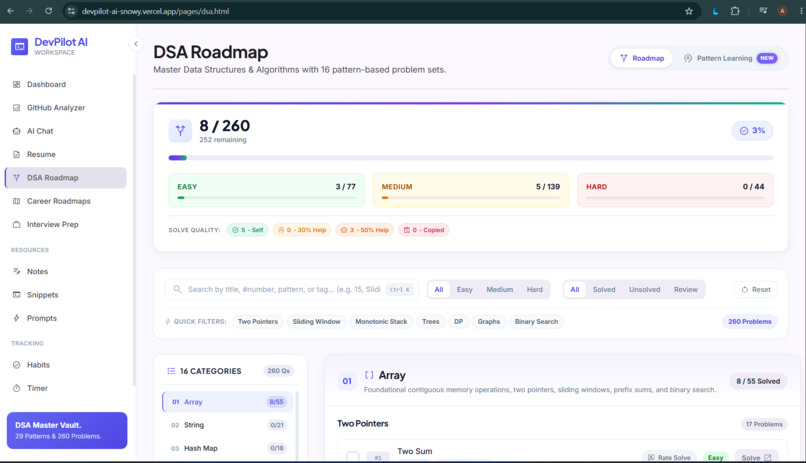
Task: Click the 0 - Copied chip
Action: point(424,230)
